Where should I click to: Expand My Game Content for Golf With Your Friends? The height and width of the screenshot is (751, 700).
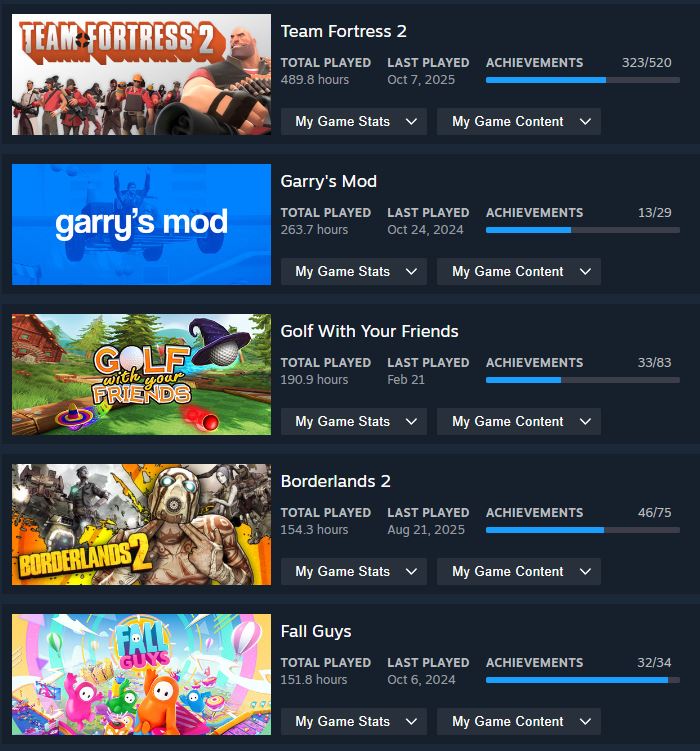point(519,421)
